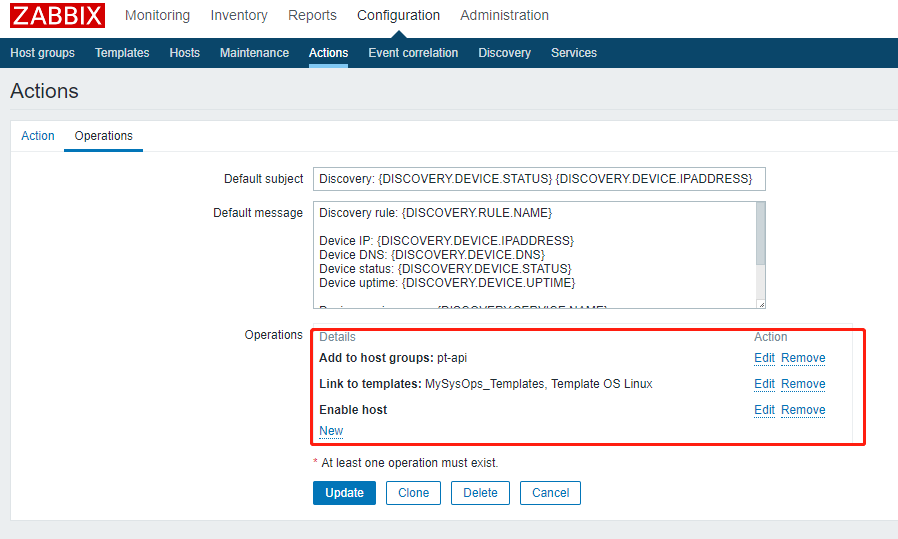Click the 'Action' column header
The width and height of the screenshot is (898, 539).
[x=770, y=337]
